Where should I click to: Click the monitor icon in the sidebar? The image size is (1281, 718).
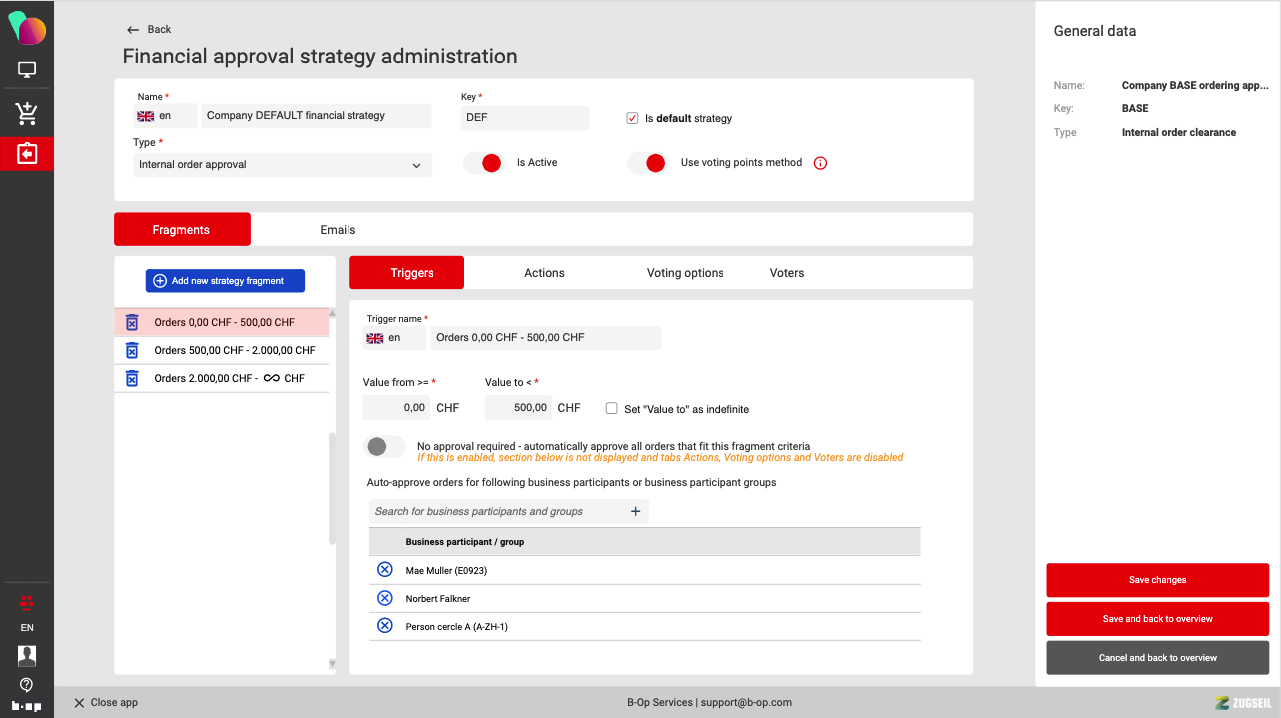[27, 70]
